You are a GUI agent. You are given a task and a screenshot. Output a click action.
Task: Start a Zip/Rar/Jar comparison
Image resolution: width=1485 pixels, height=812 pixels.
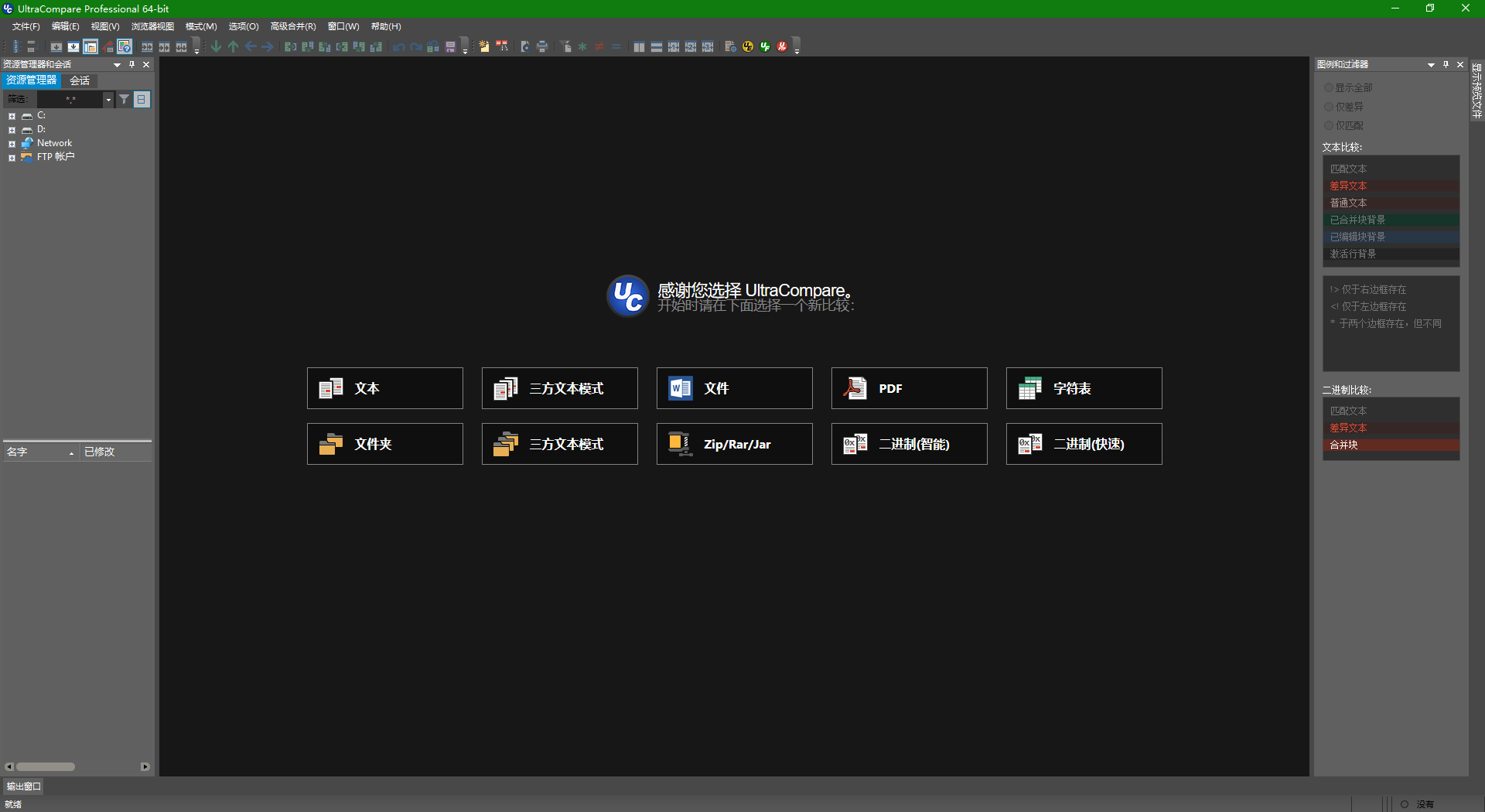[735, 444]
